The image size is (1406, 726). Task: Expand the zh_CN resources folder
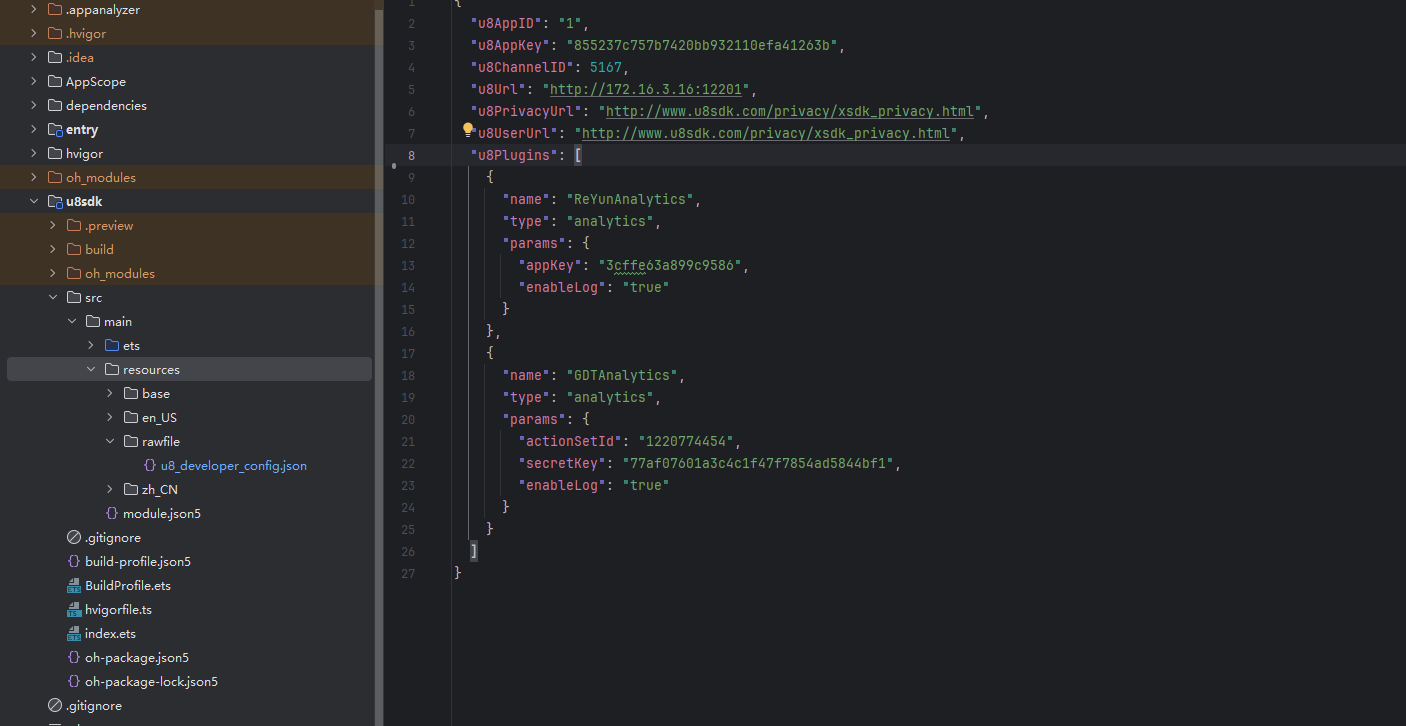[x=110, y=490]
